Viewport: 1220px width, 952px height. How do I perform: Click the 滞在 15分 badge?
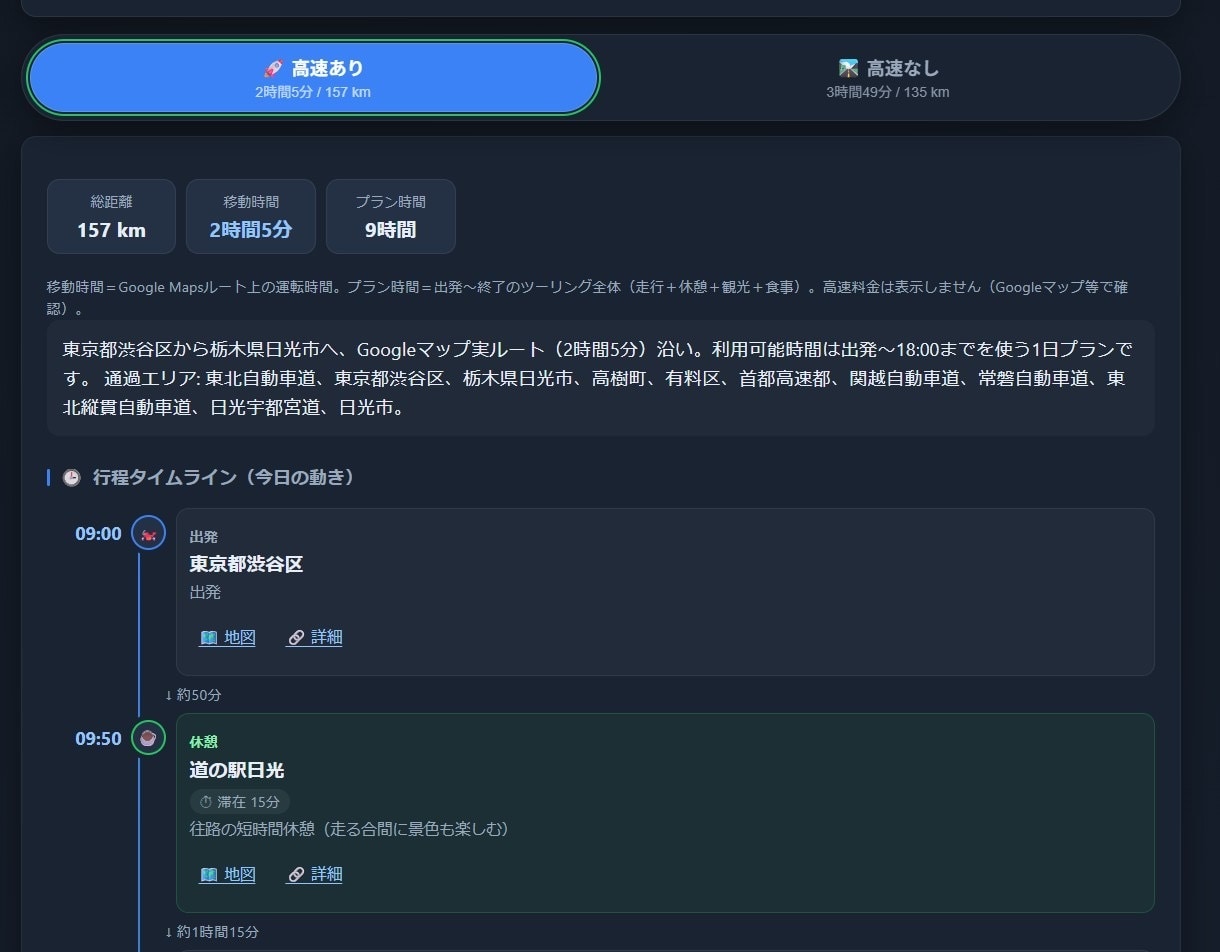[x=240, y=802]
